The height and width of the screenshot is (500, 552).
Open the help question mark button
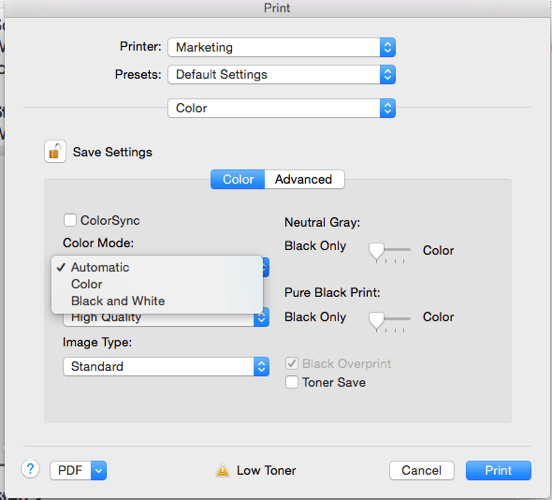(31, 469)
